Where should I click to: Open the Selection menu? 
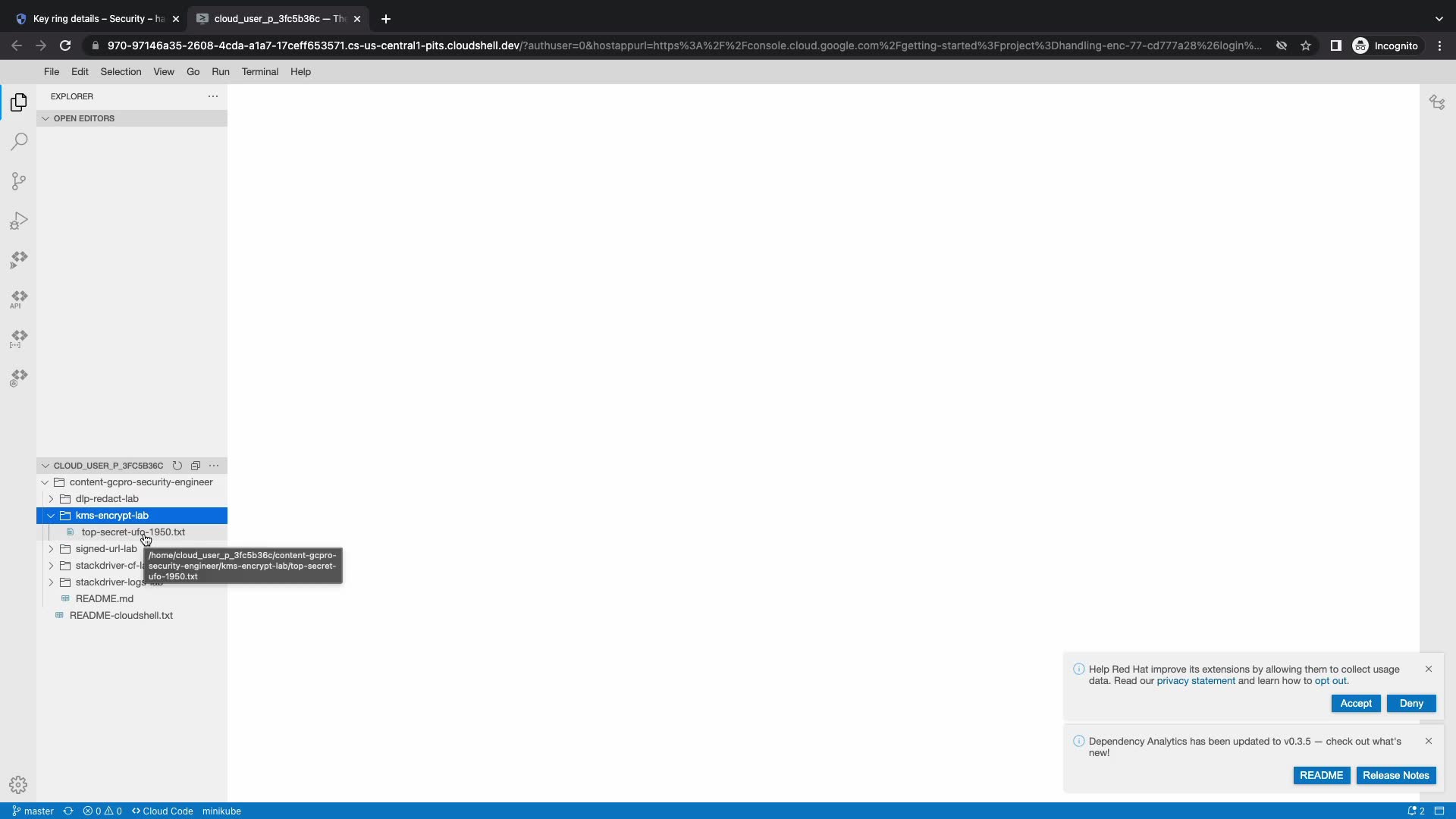point(121,72)
